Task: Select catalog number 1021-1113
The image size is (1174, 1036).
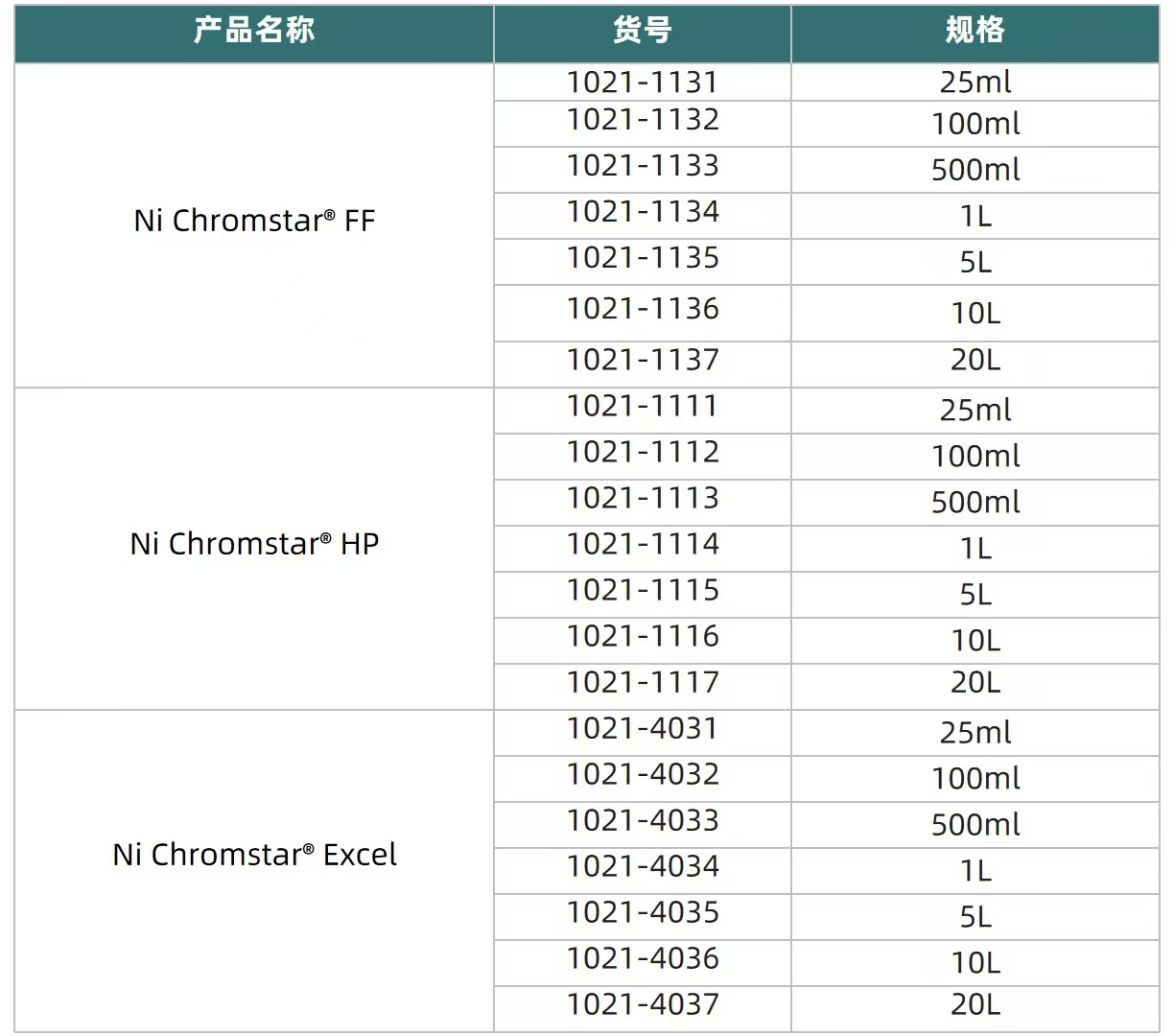Action: pyautogui.click(x=643, y=499)
